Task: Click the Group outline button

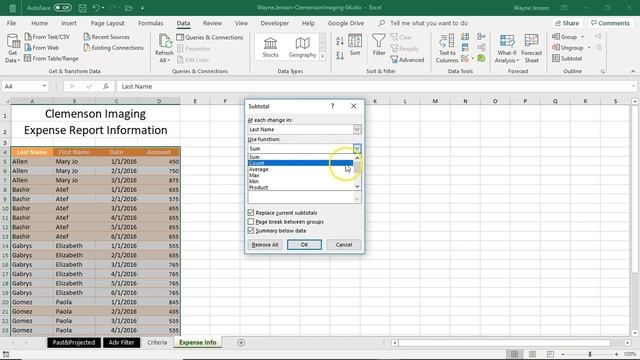Action: pos(568,37)
